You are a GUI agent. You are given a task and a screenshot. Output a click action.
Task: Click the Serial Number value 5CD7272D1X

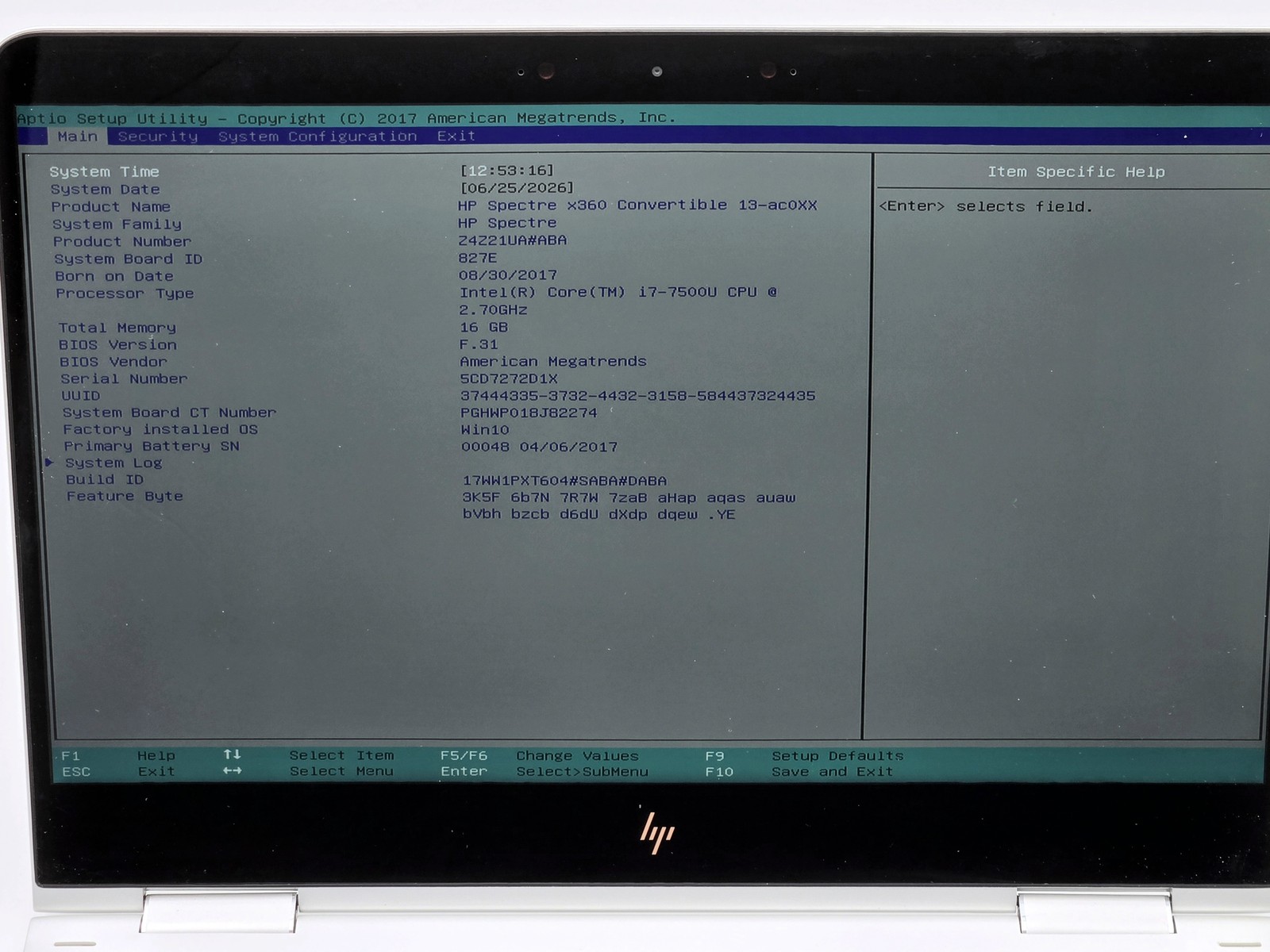(509, 379)
